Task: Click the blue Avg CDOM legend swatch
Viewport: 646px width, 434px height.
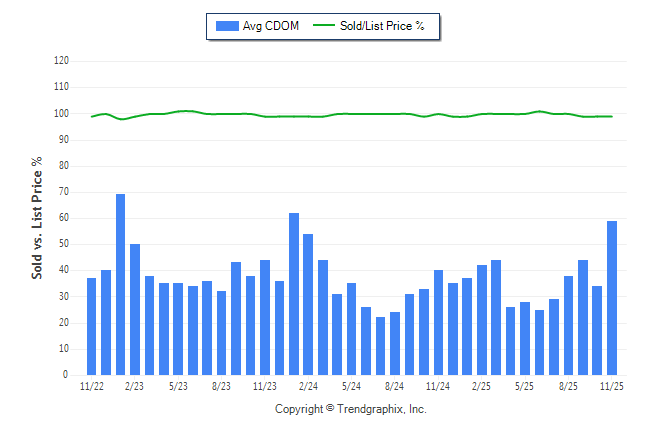Action: coord(226,26)
